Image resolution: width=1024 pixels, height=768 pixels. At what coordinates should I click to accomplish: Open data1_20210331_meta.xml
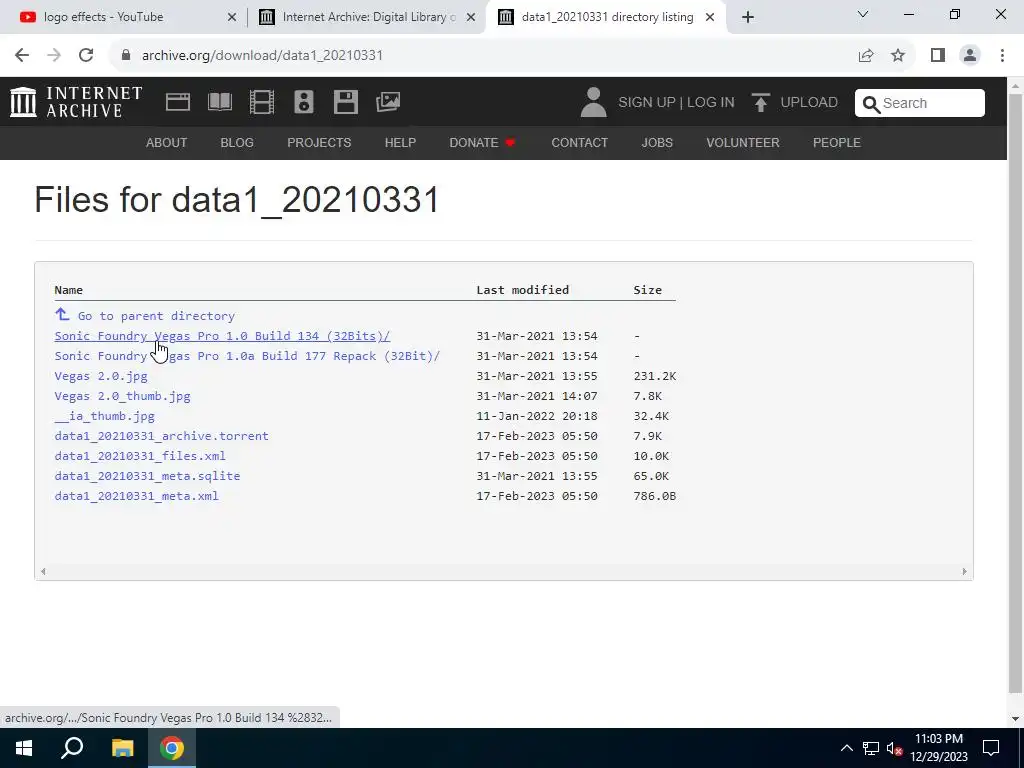pyautogui.click(x=136, y=496)
